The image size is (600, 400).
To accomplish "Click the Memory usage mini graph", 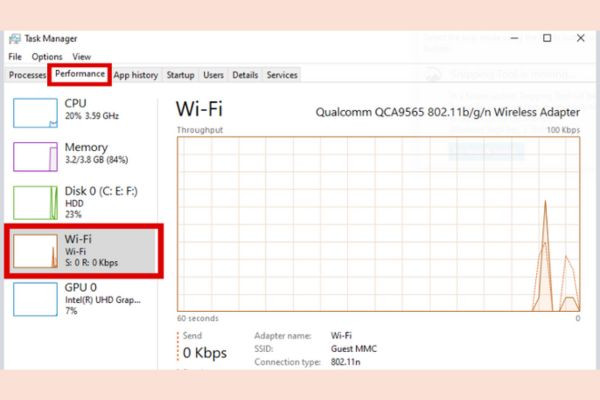I will pyautogui.click(x=35, y=157).
